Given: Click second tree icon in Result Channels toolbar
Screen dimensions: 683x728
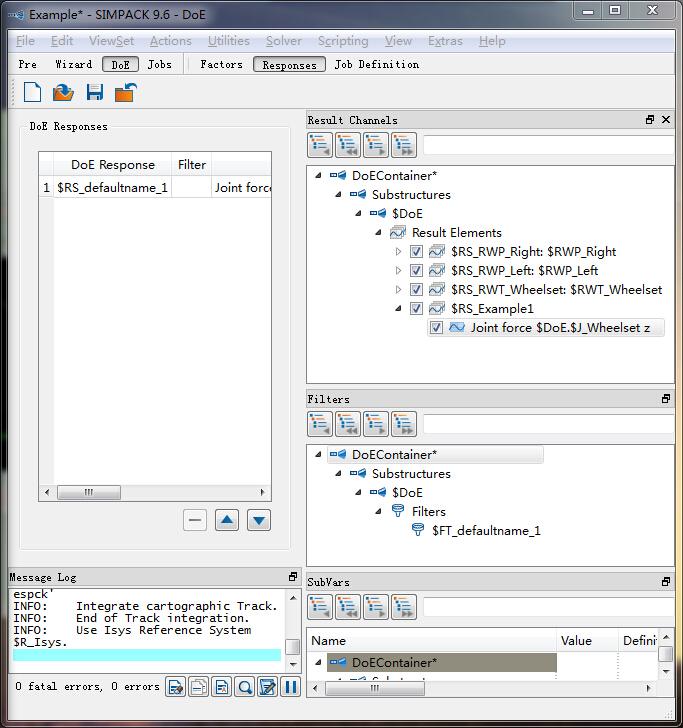Looking at the screenshot, I should pyautogui.click(x=348, y=145).
